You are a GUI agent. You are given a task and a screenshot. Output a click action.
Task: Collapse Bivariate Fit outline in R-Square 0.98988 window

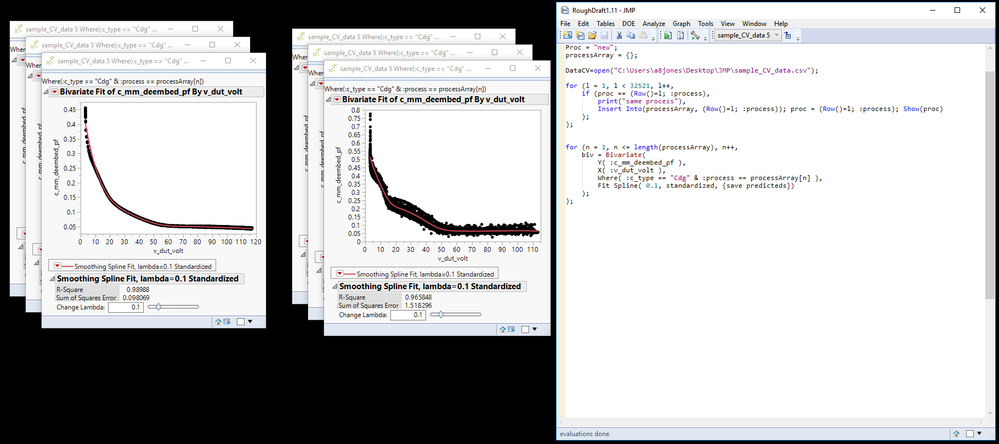tap(46, 92)
